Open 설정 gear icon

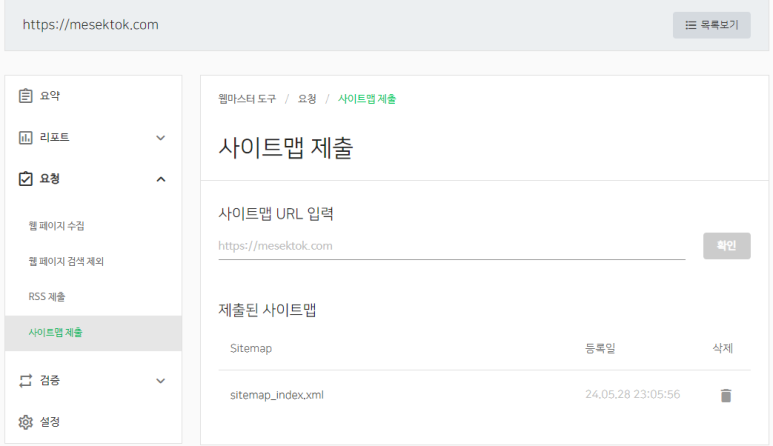tap(26, 422)
